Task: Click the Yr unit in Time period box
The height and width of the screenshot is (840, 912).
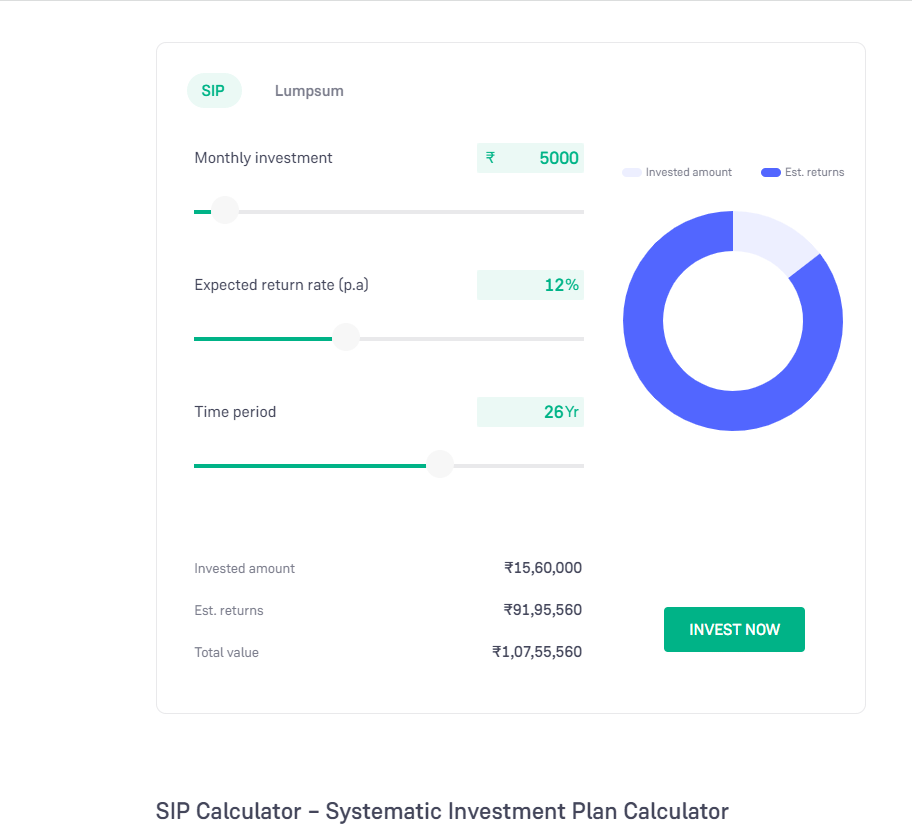Action: pyautogui.click(x=572, y=412)
